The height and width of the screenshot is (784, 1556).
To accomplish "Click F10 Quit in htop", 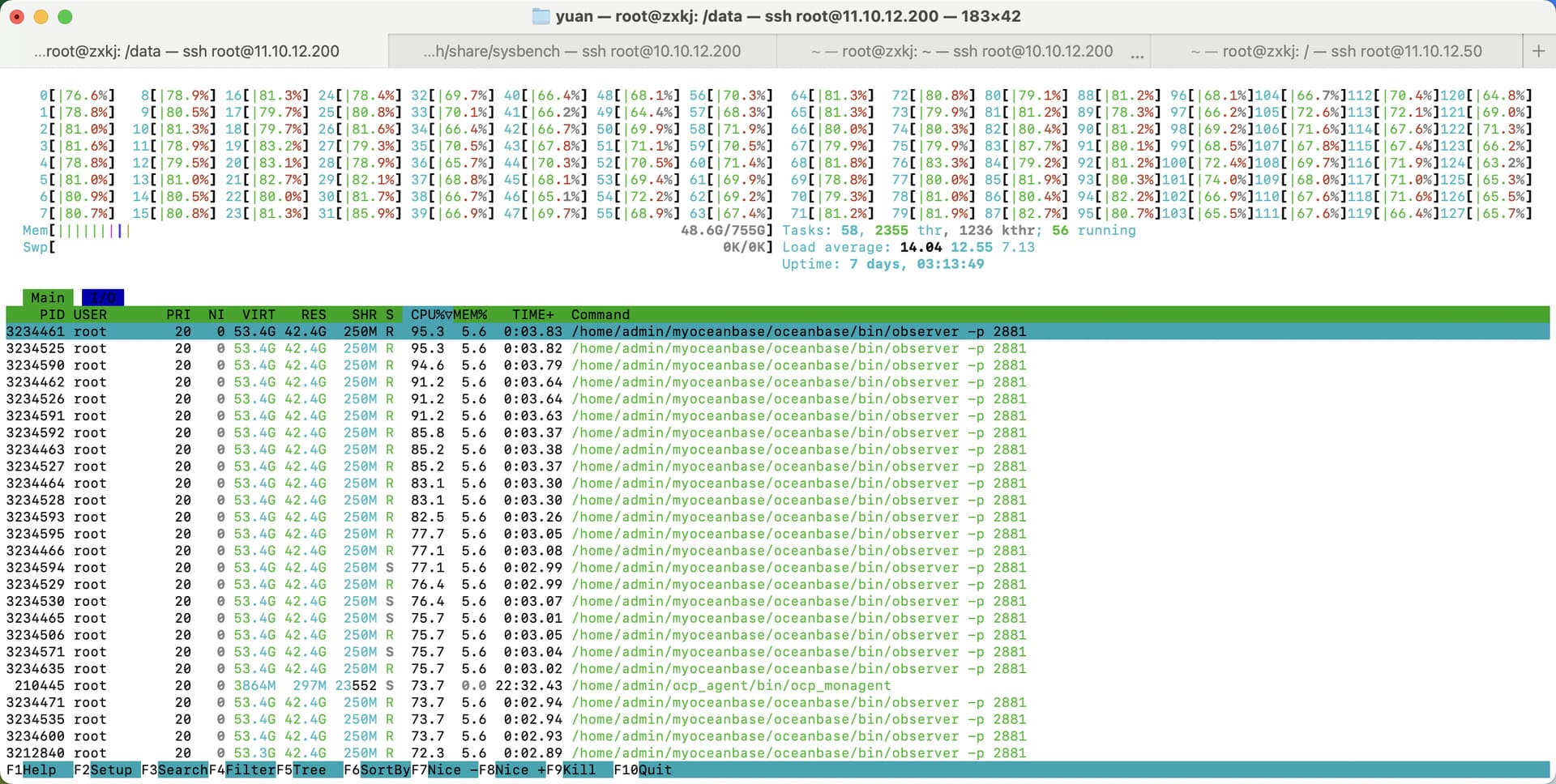I will (x=655, y=769).
